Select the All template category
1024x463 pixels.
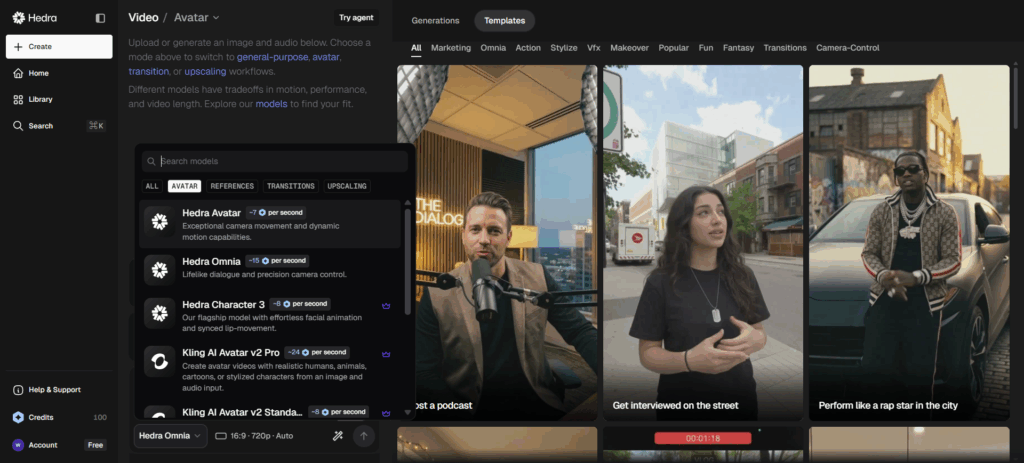click(416, 48)
